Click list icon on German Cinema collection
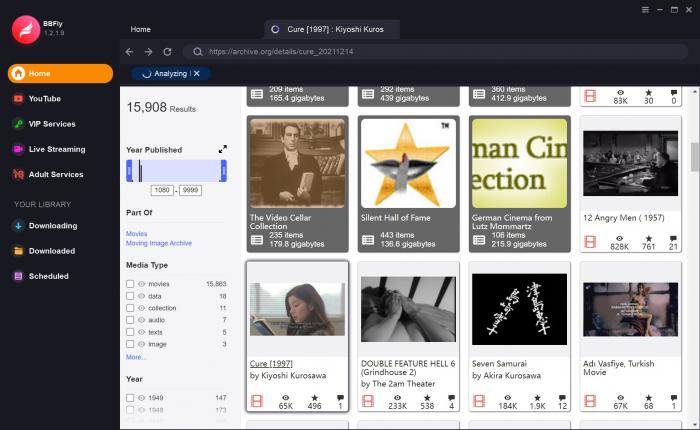The width and height of the screenshot is (700, 430). click(x=479, y=240)
